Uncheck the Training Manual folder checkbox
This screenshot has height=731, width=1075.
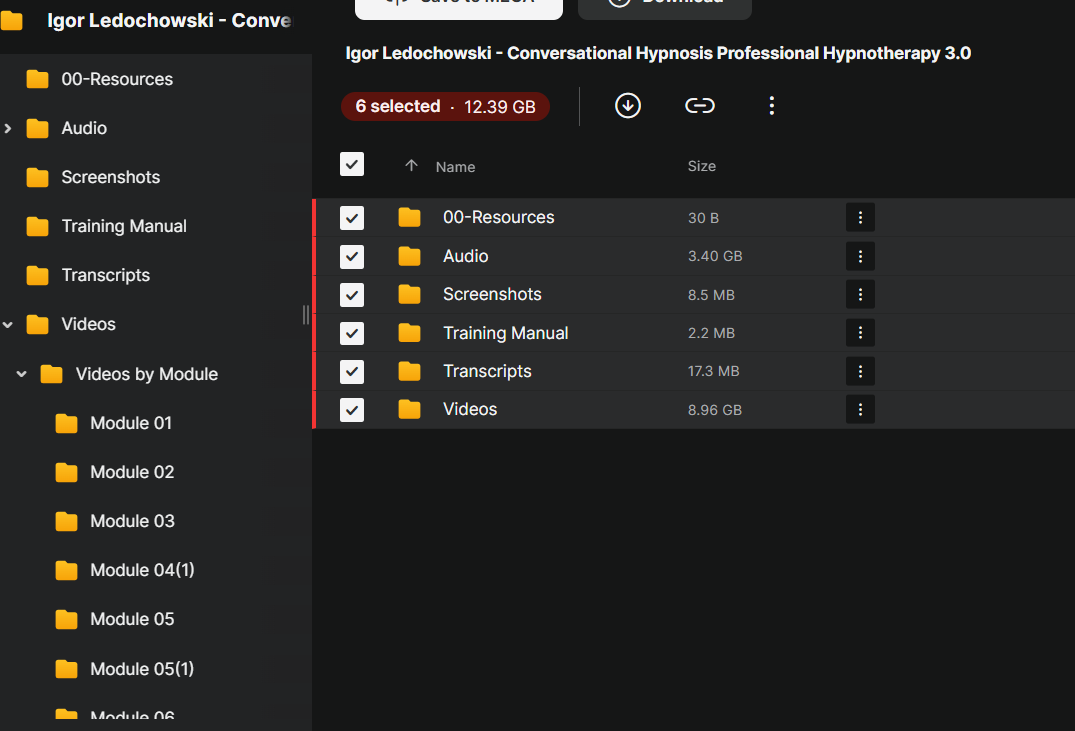(352, 333)
